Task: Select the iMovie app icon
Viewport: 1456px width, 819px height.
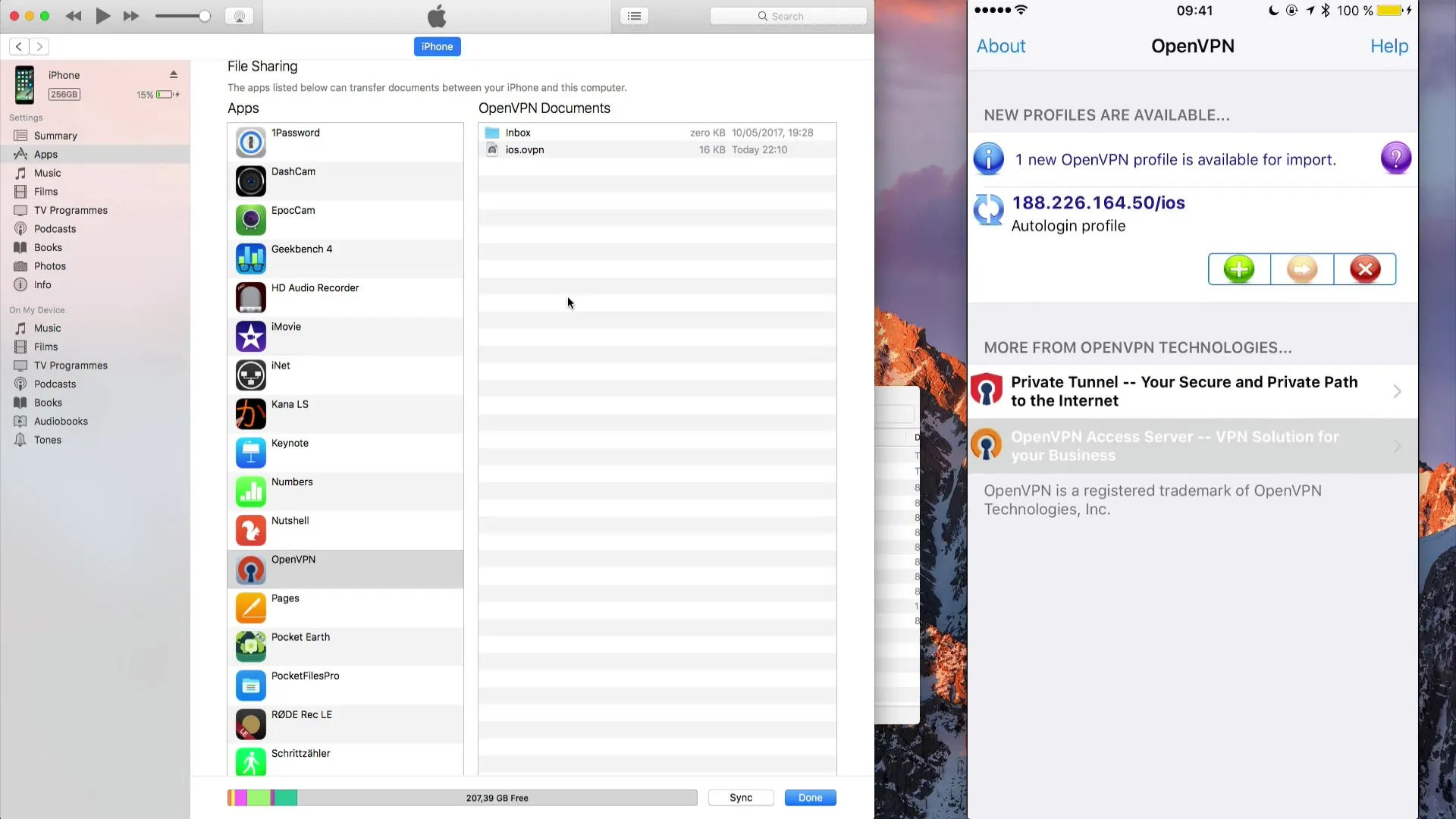Action: [x=250, y=336]
